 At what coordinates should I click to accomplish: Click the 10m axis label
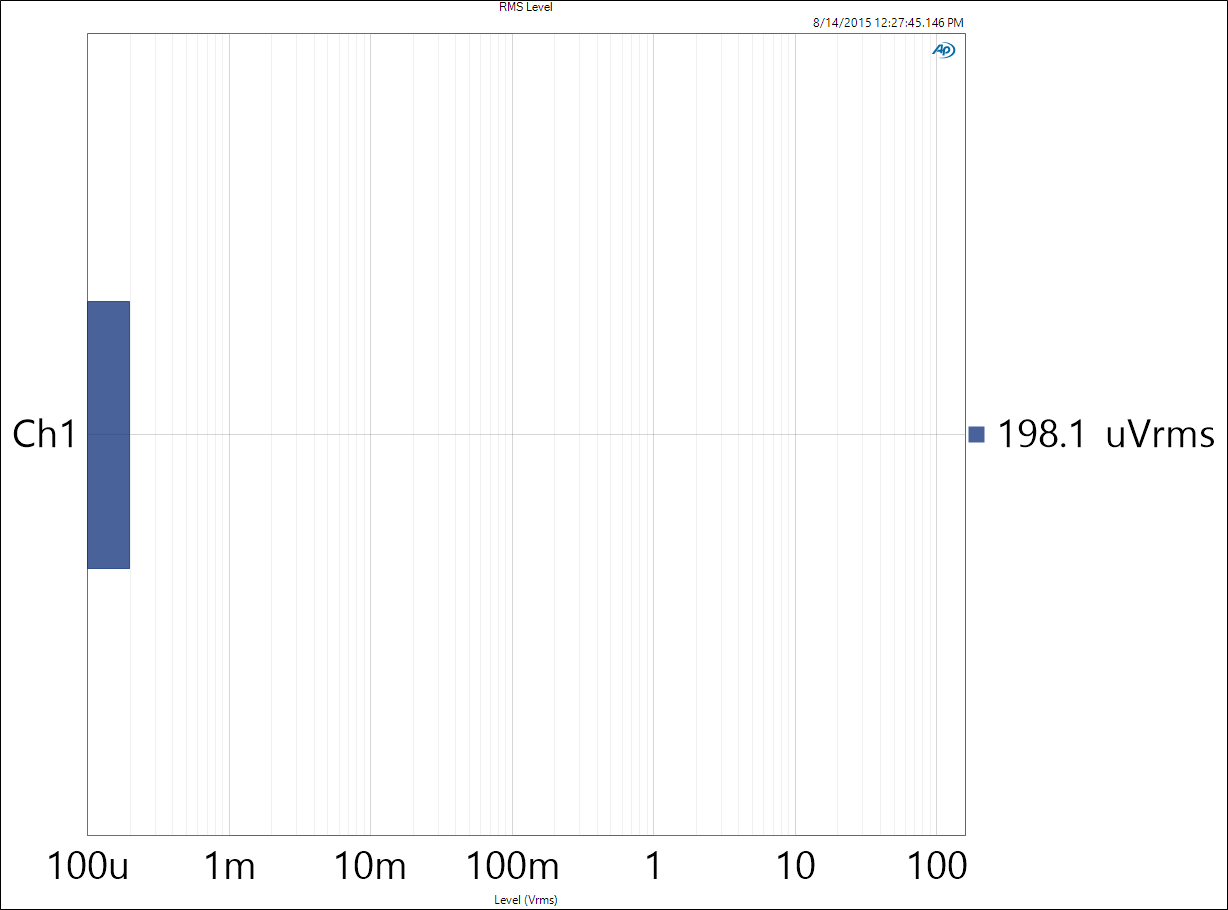370,866
